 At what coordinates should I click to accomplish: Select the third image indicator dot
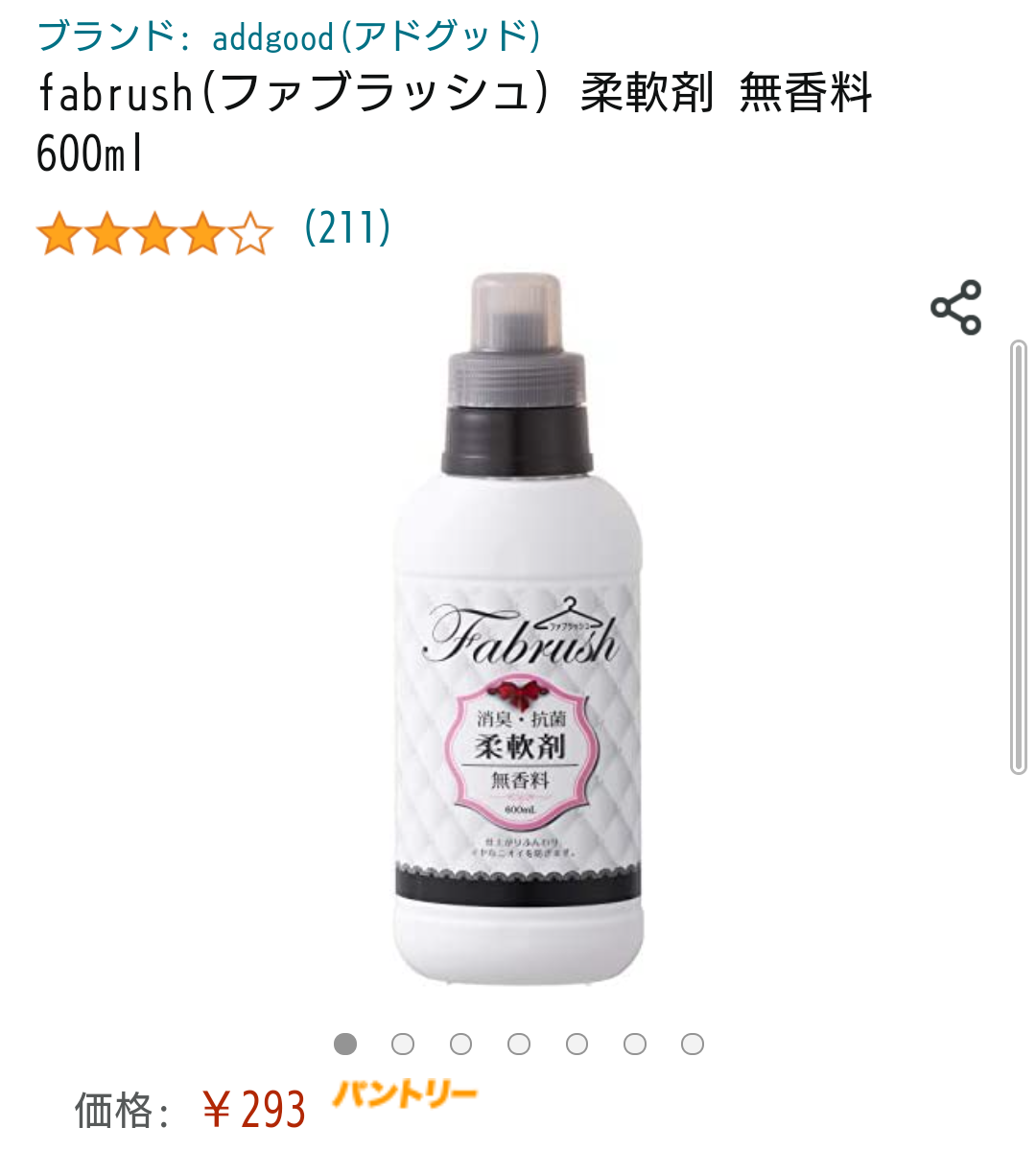pos(461,1044)
